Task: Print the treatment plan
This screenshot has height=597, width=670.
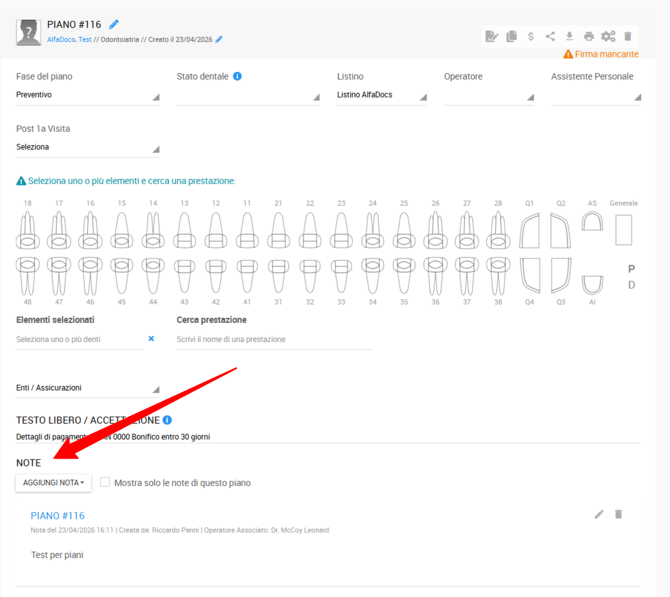Action: pos(589,37)
